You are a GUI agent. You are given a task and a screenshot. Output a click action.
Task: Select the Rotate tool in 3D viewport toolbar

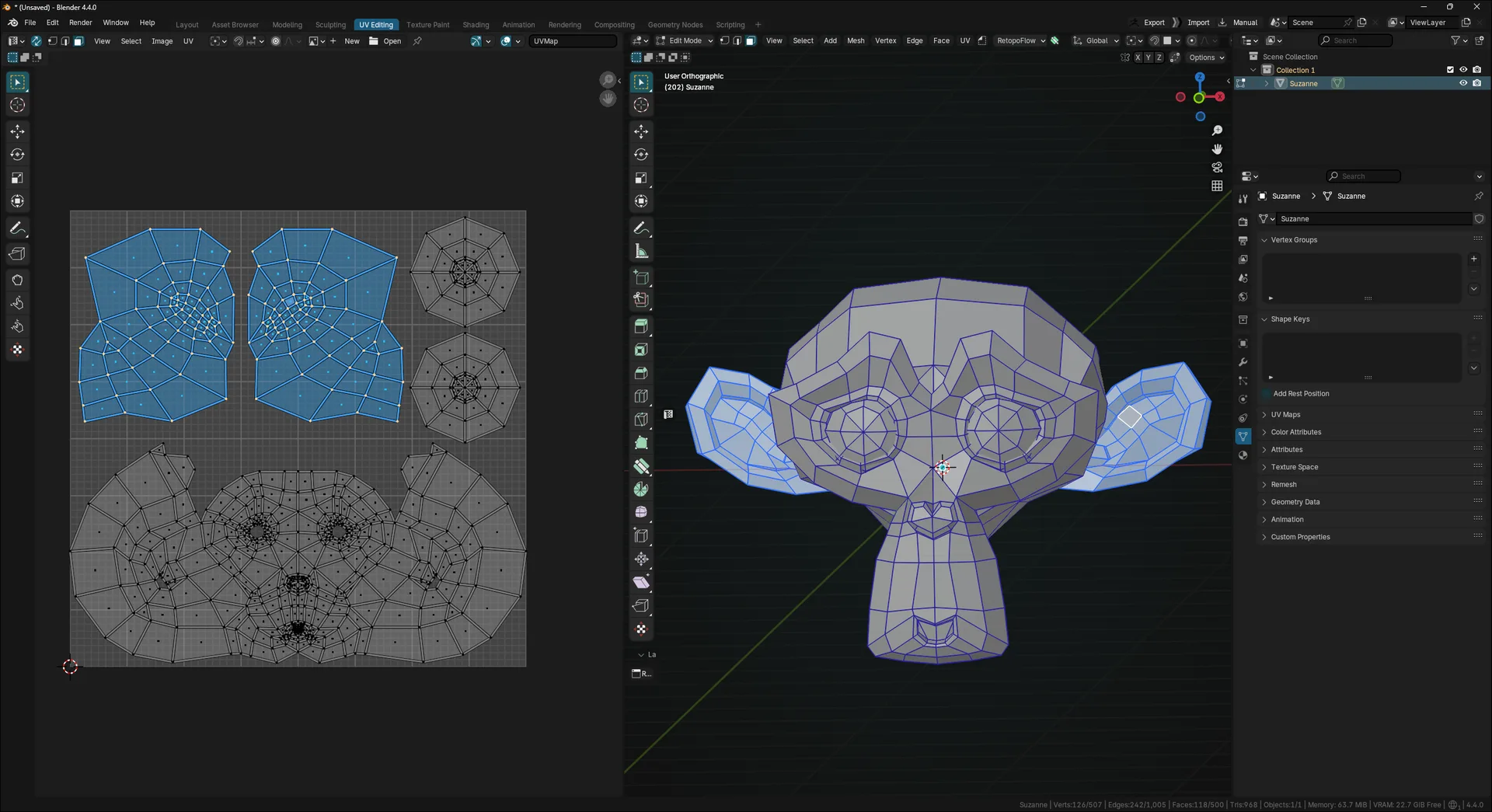point(641,155)
